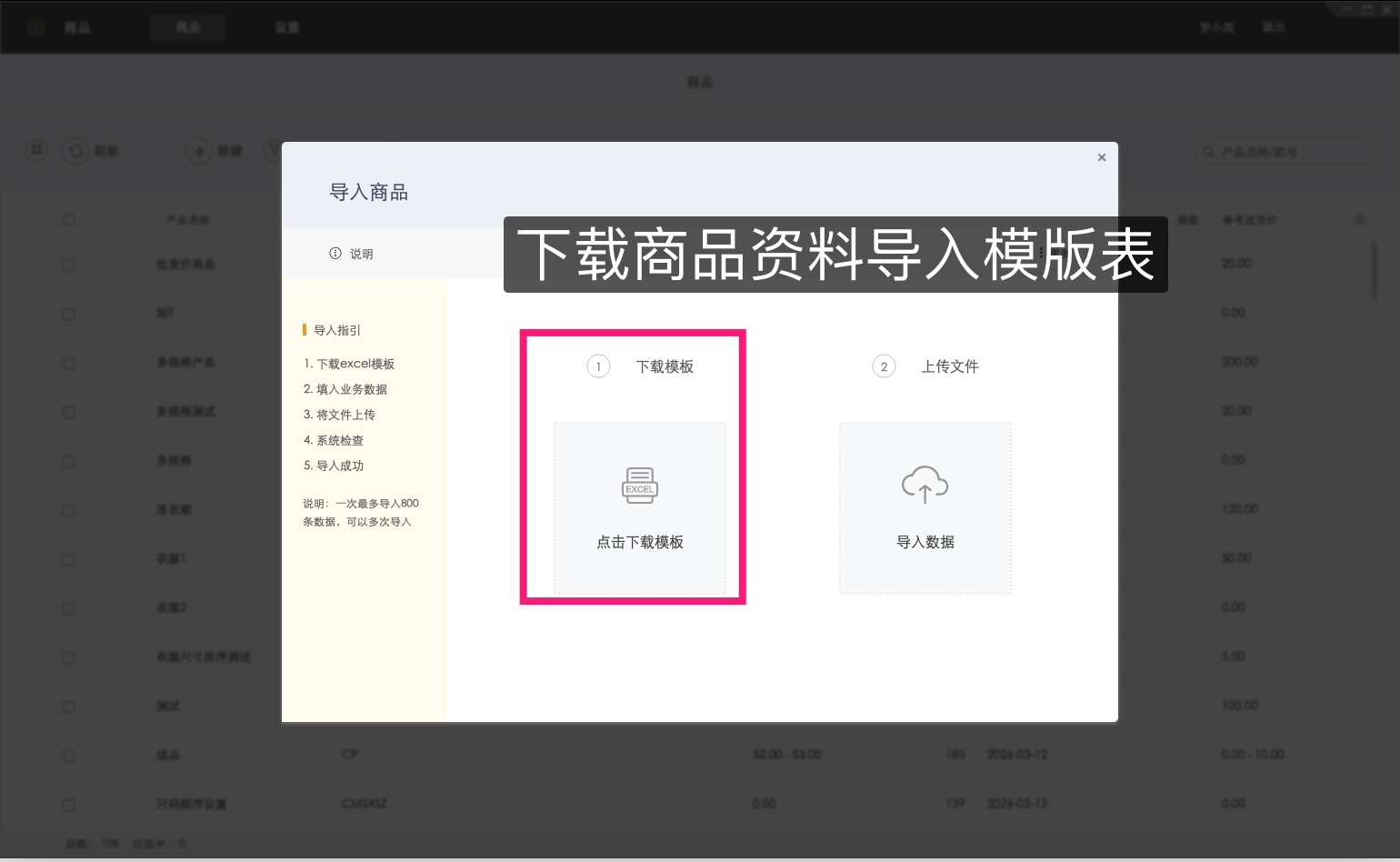Click 点击下载模板 to download the template

pyautogui.click(x=640, y=542)
